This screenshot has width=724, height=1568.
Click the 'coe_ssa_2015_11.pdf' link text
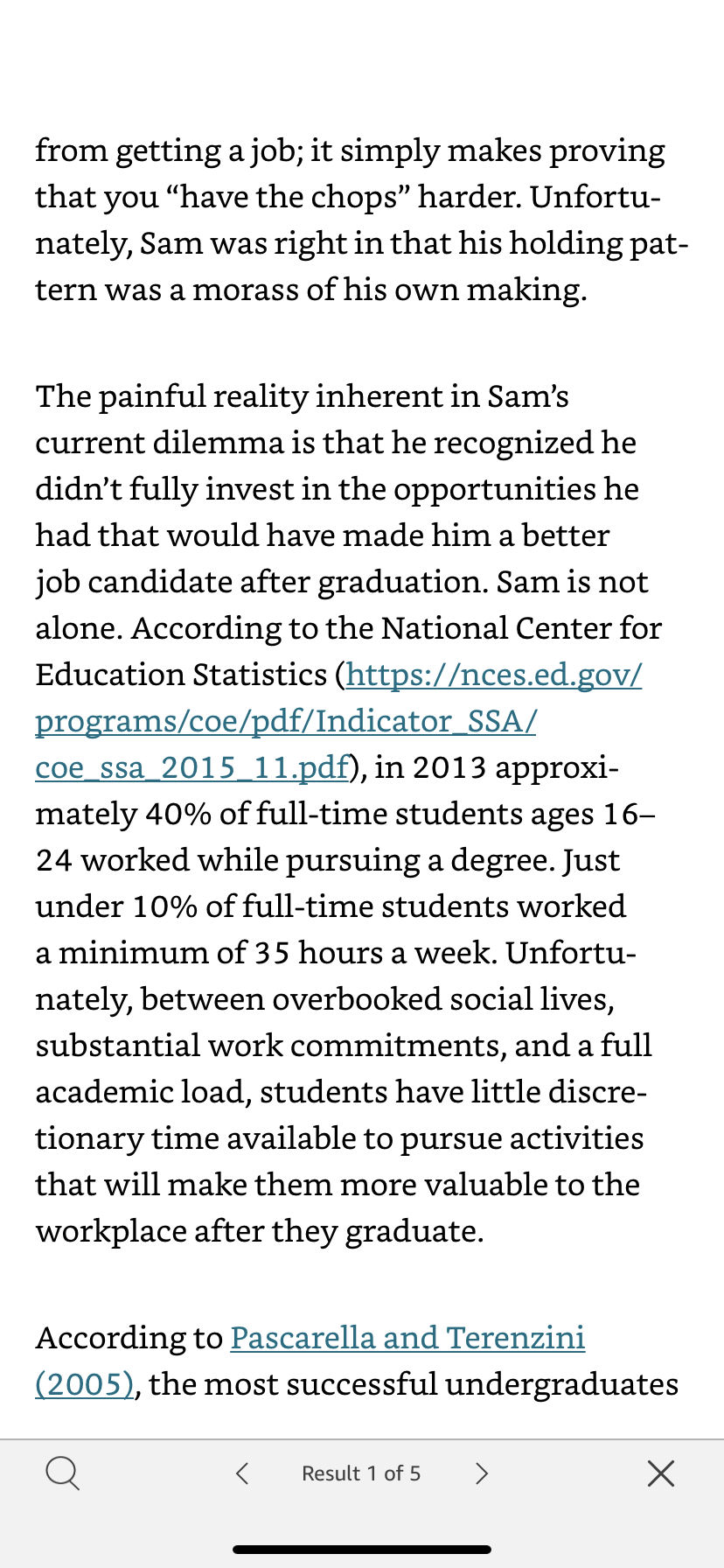tap(192, 767)
